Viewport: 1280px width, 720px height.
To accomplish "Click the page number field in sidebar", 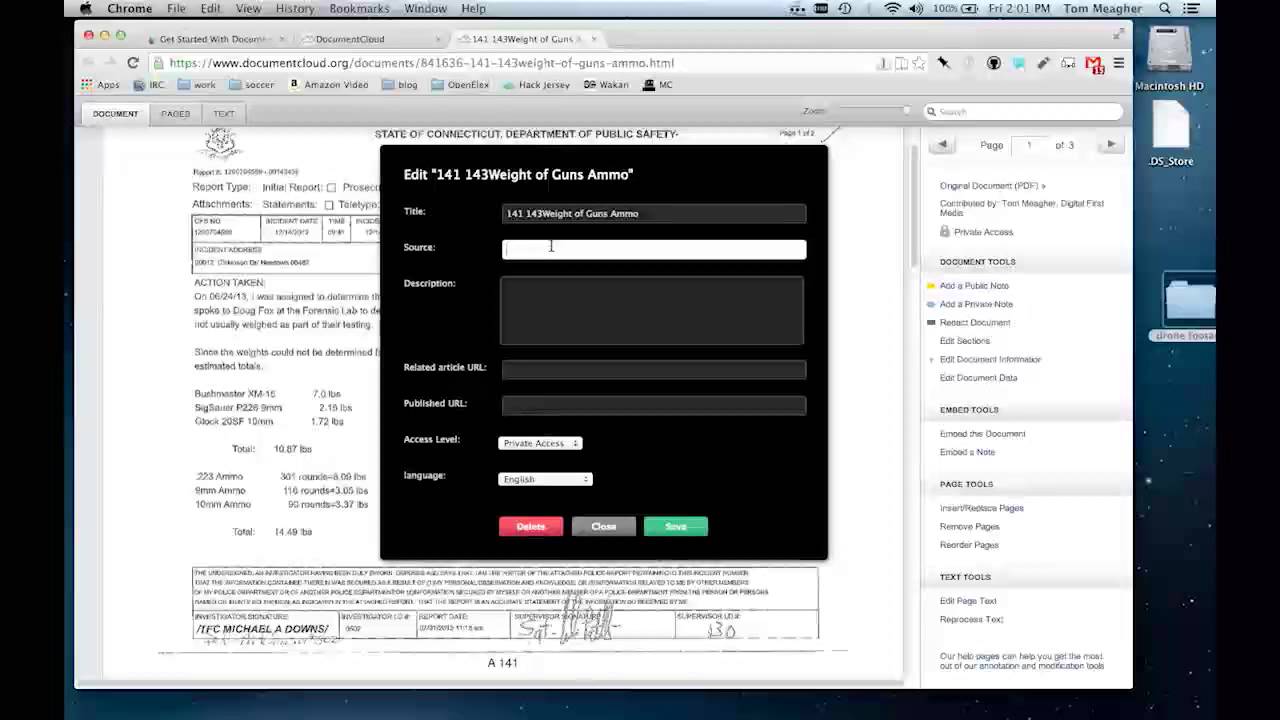I will [1028, 146].
